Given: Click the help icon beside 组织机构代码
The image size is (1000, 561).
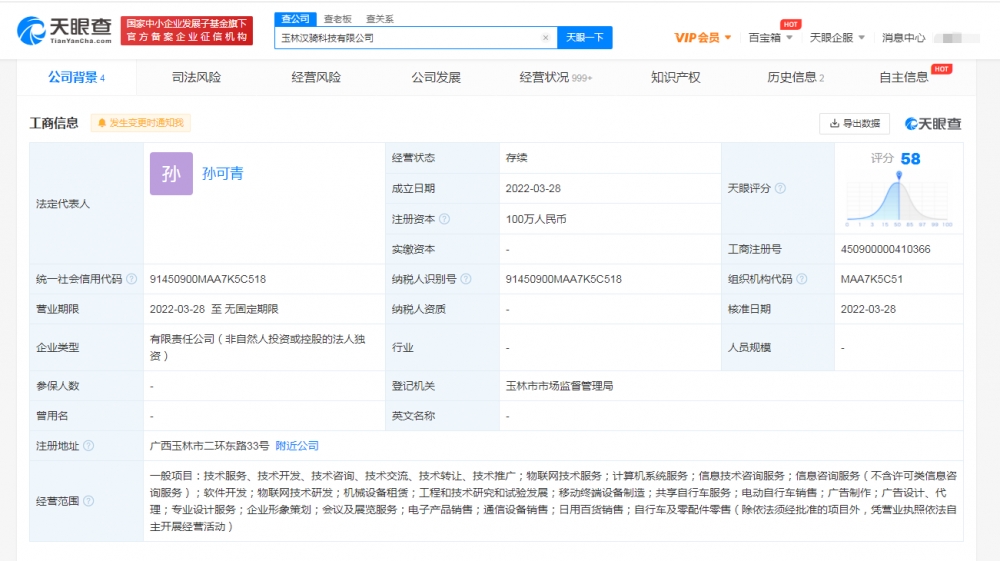Looking at the screenshot, I should tap(802, 279).
